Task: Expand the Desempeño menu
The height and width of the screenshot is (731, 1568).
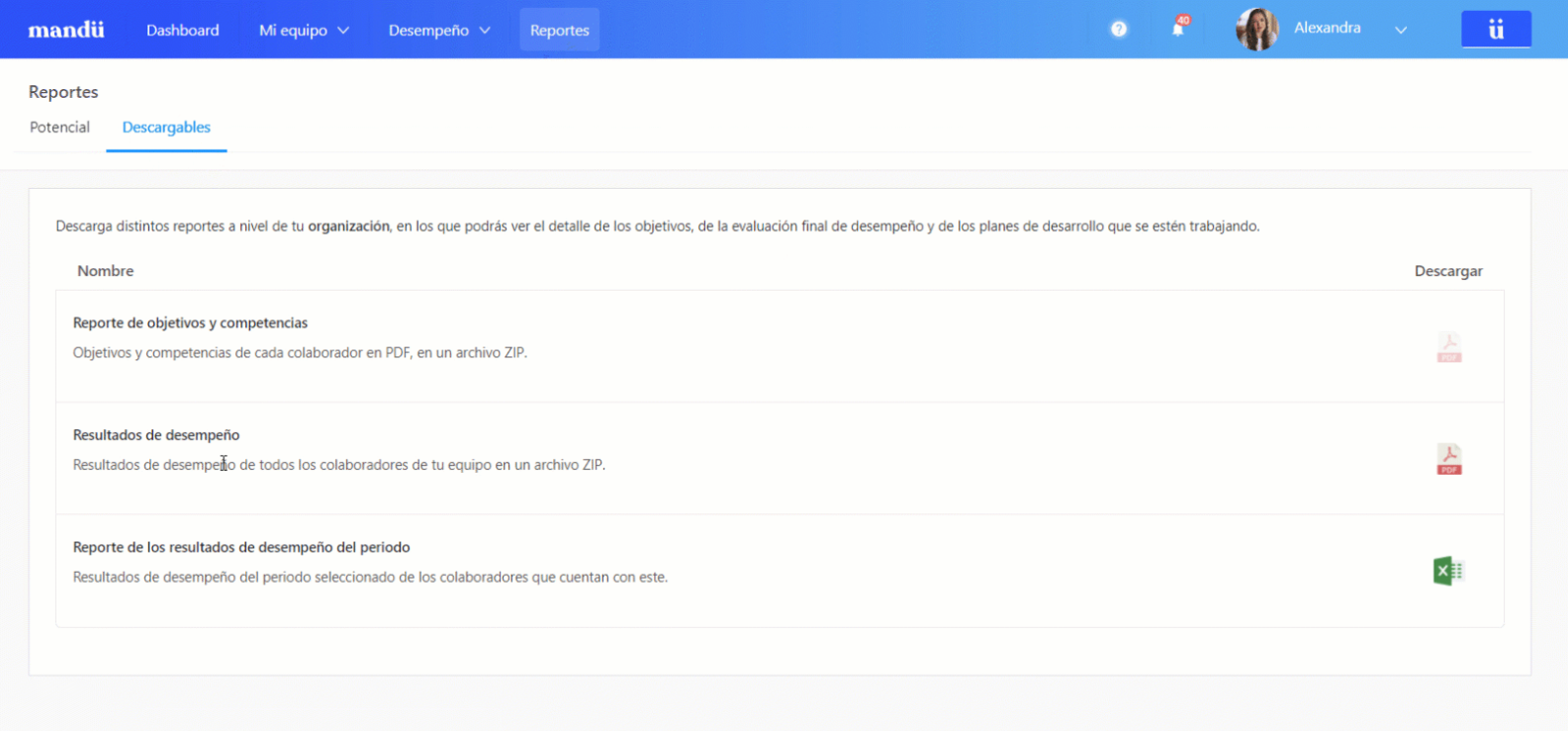Action: (x=439, y=30)
